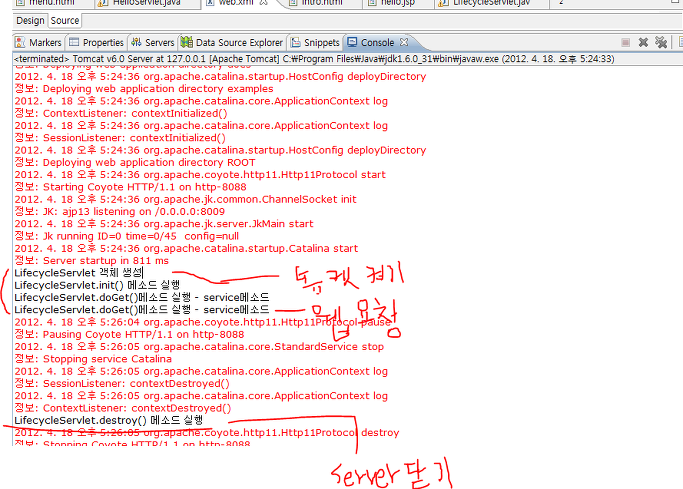This screenshot has width=683, height=489.
Task: Click the Console monitor icon
Action: point(352,42)
